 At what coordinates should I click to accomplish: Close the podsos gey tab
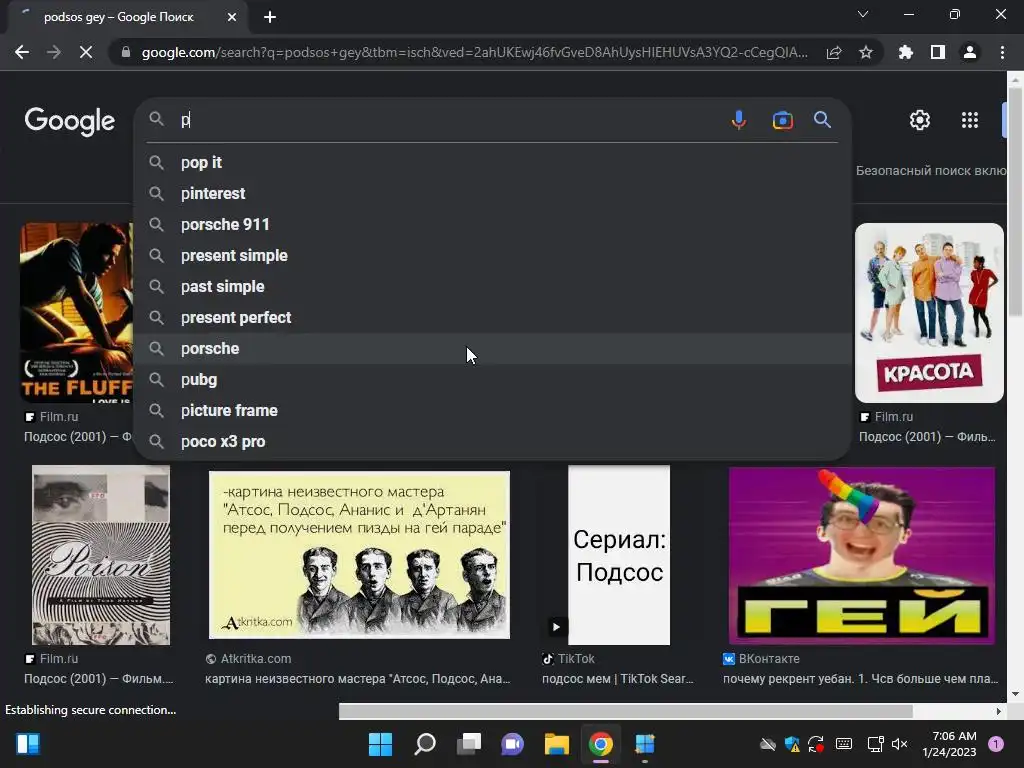[232, 17]
